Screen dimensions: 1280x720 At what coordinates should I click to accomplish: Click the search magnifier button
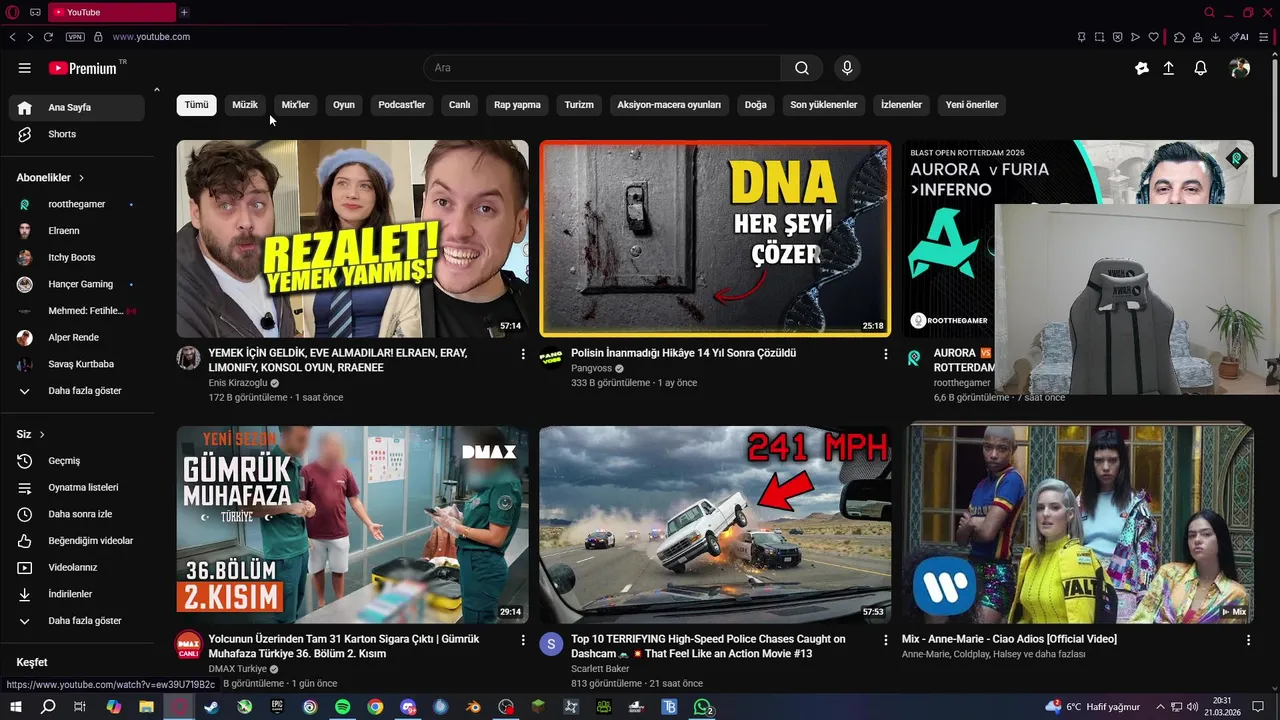(802, 68)
